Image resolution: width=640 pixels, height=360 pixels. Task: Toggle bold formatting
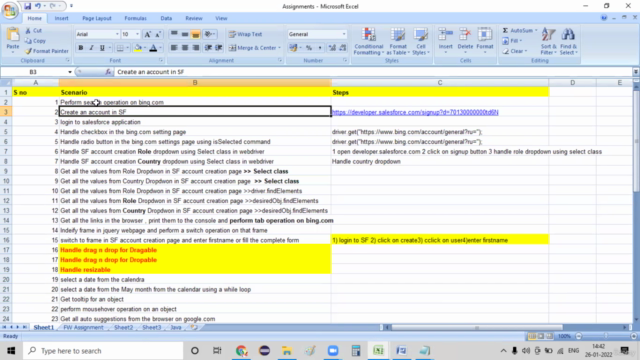[81, 48]
